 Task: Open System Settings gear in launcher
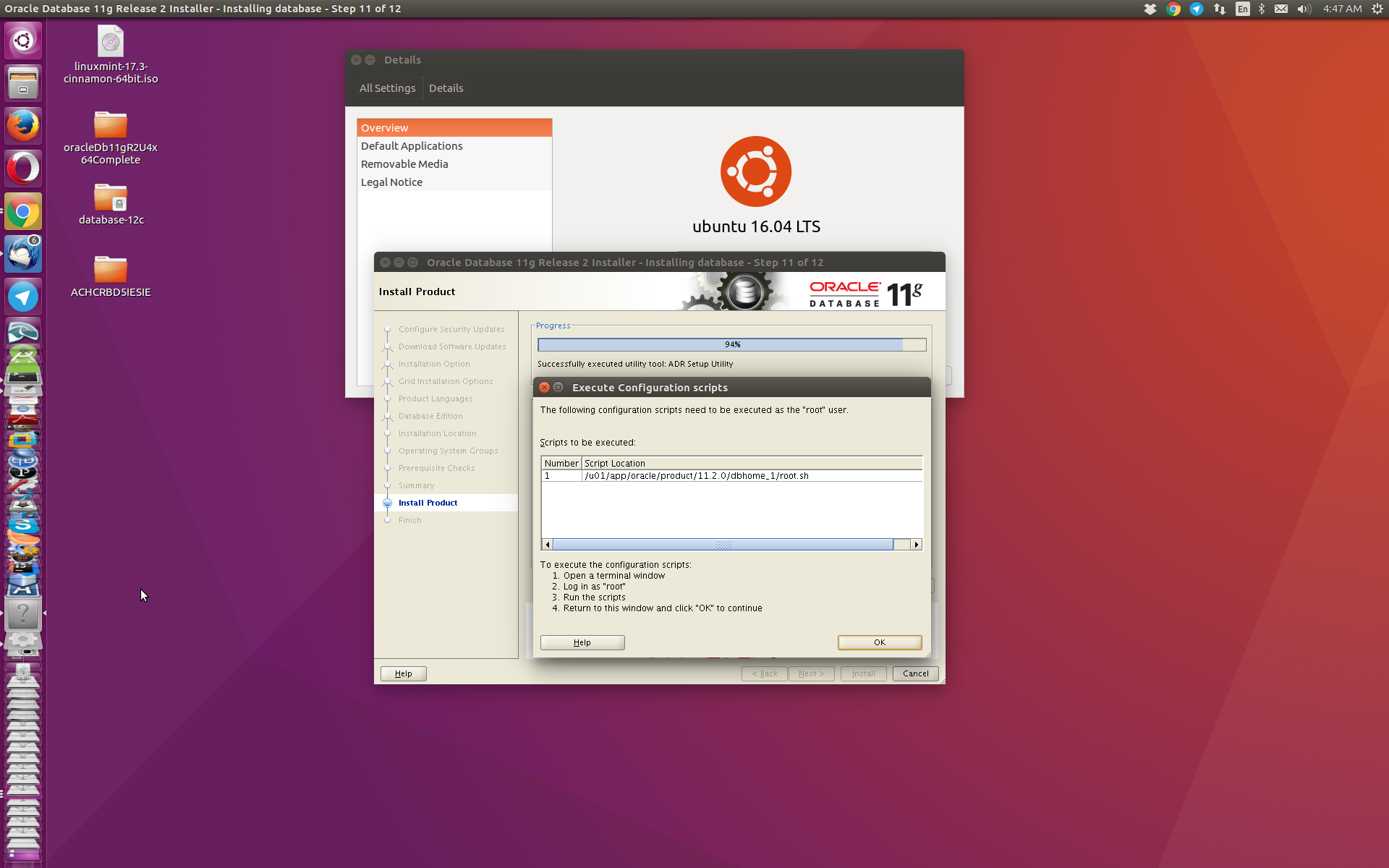click(23, 641)
